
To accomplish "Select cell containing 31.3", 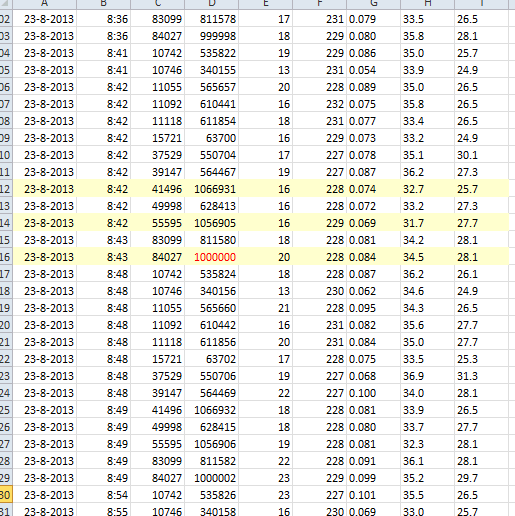I will click(x=481, y=376).
